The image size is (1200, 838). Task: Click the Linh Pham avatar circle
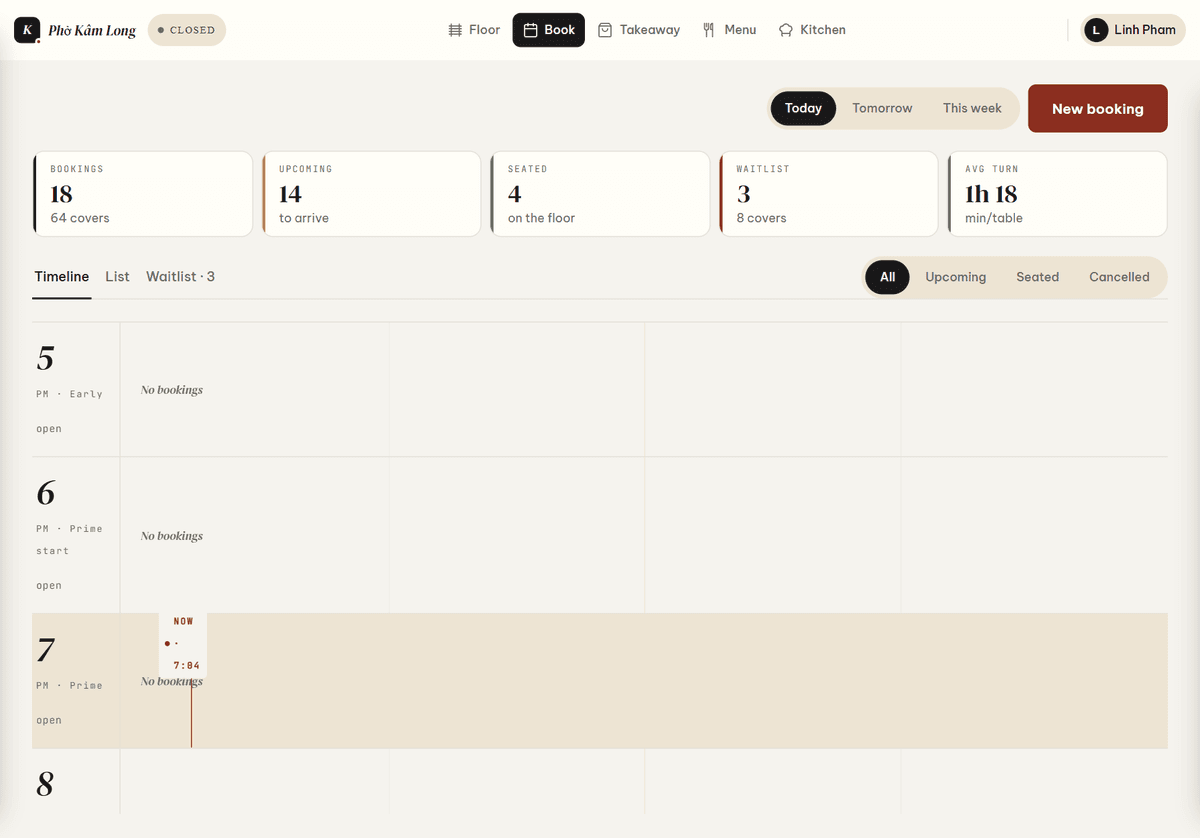click(1096, 30)
